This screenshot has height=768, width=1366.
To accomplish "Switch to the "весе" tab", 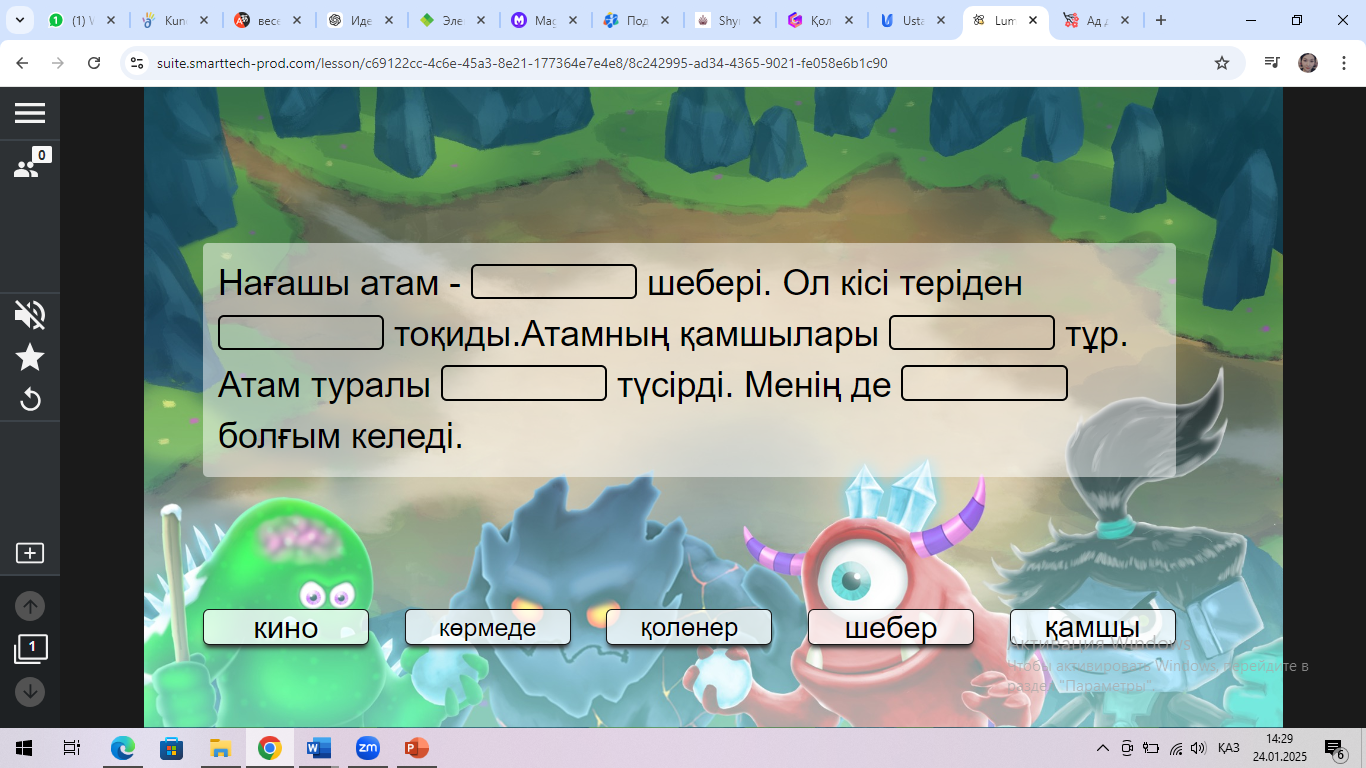I will tap(267, 20).
